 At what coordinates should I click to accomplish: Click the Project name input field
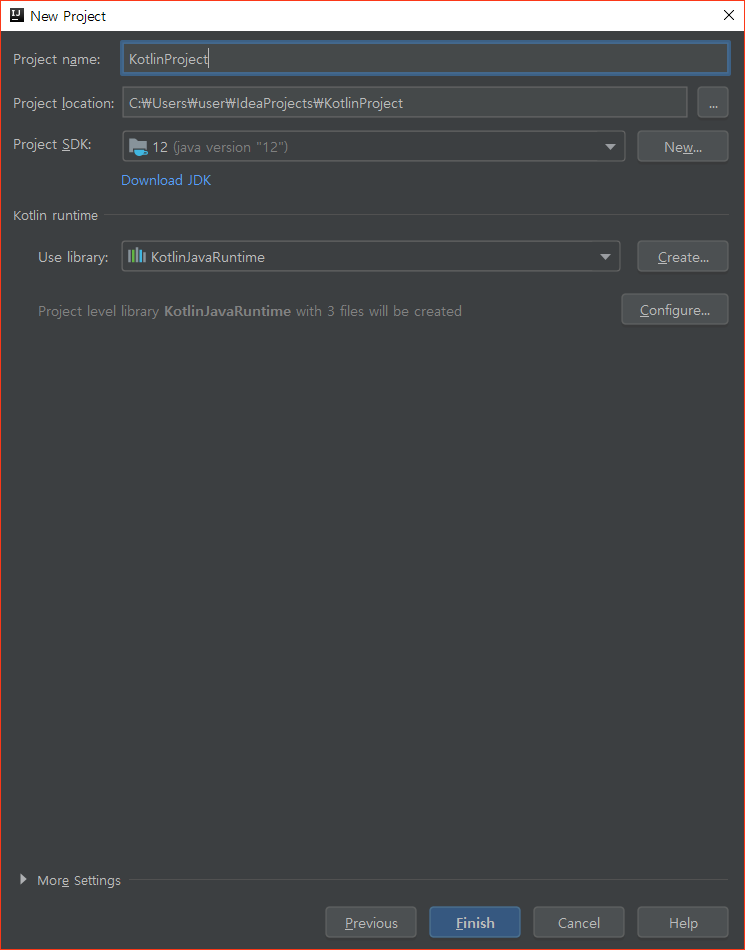click(425, 59)
